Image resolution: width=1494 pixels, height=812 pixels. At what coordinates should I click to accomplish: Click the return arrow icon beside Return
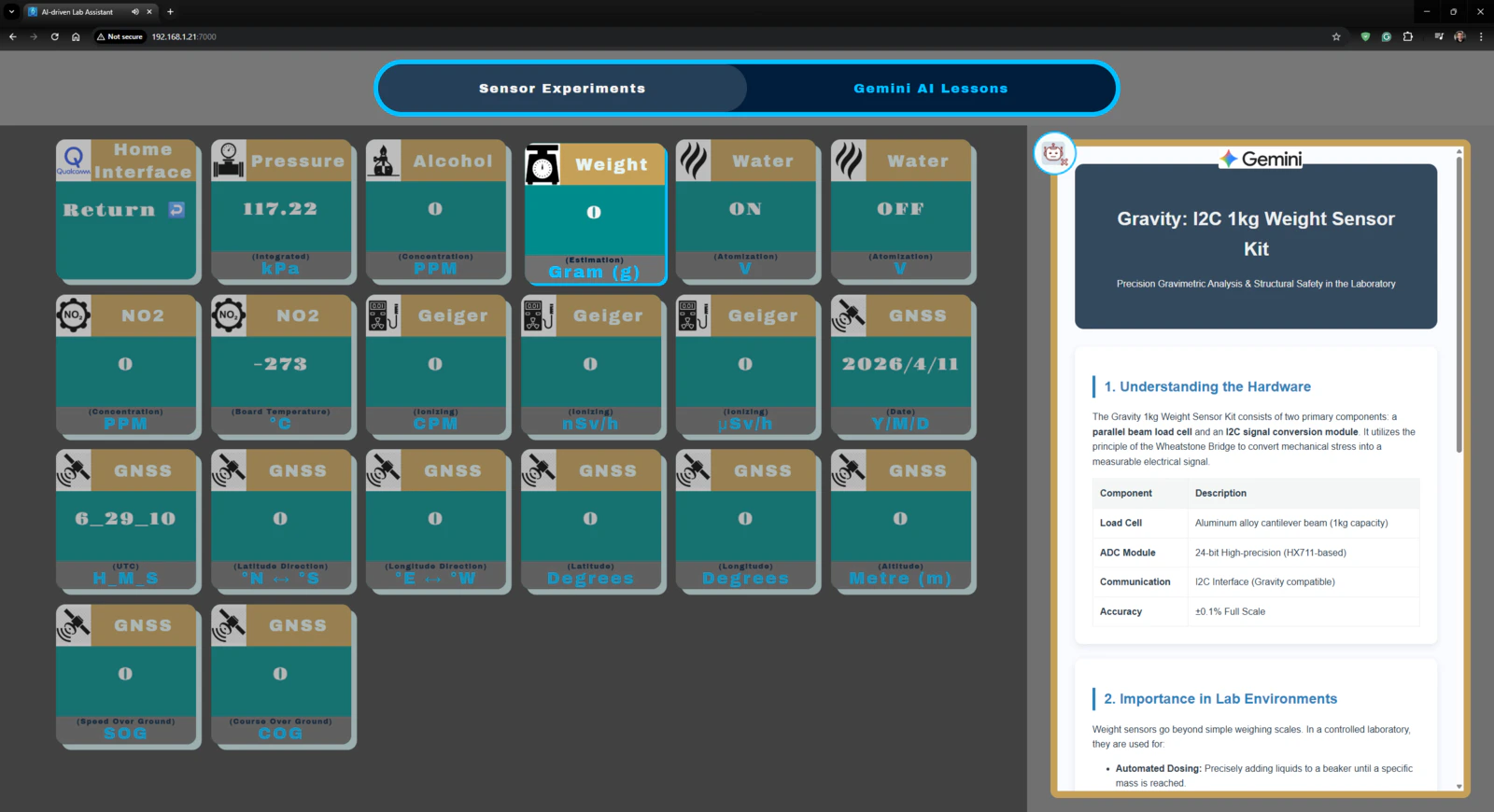pyautogui.click(x=176, y=210)
